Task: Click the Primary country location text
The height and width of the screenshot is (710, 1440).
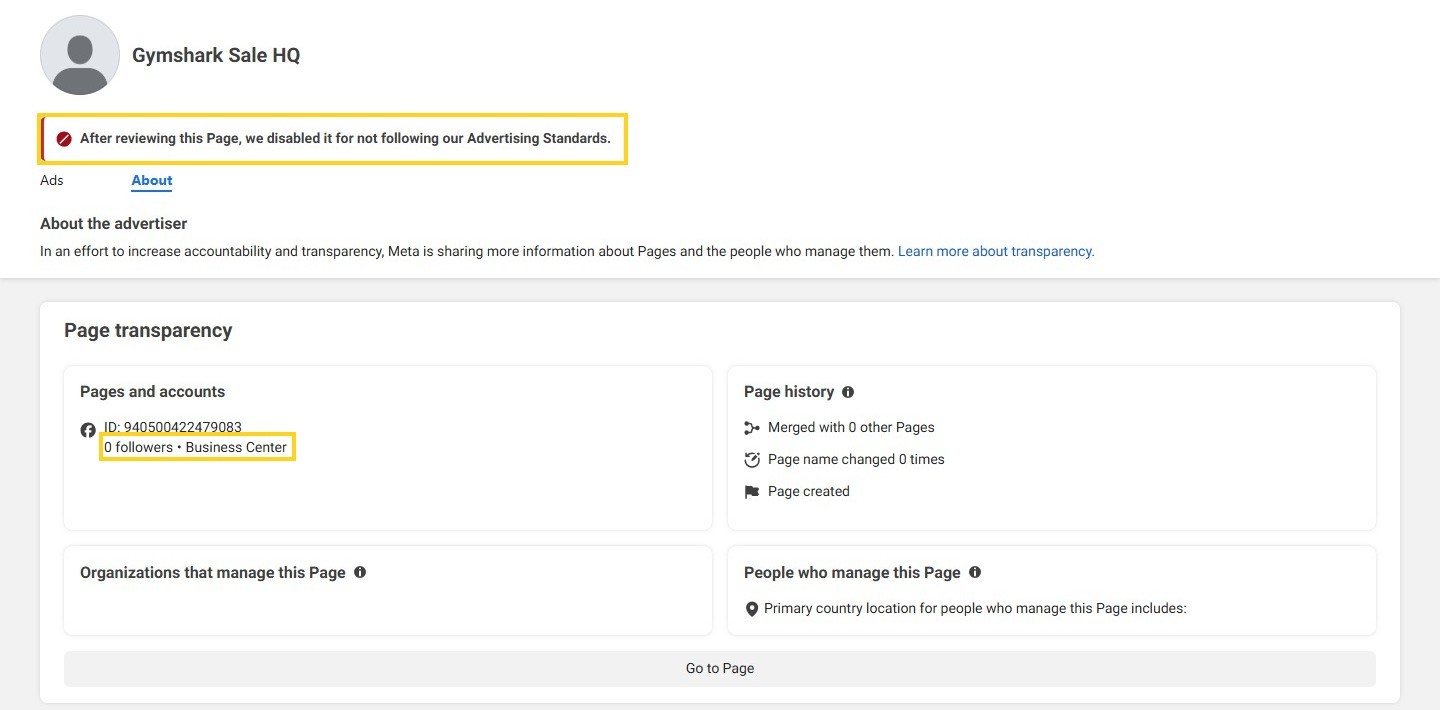Action: (x=975, y=608)
